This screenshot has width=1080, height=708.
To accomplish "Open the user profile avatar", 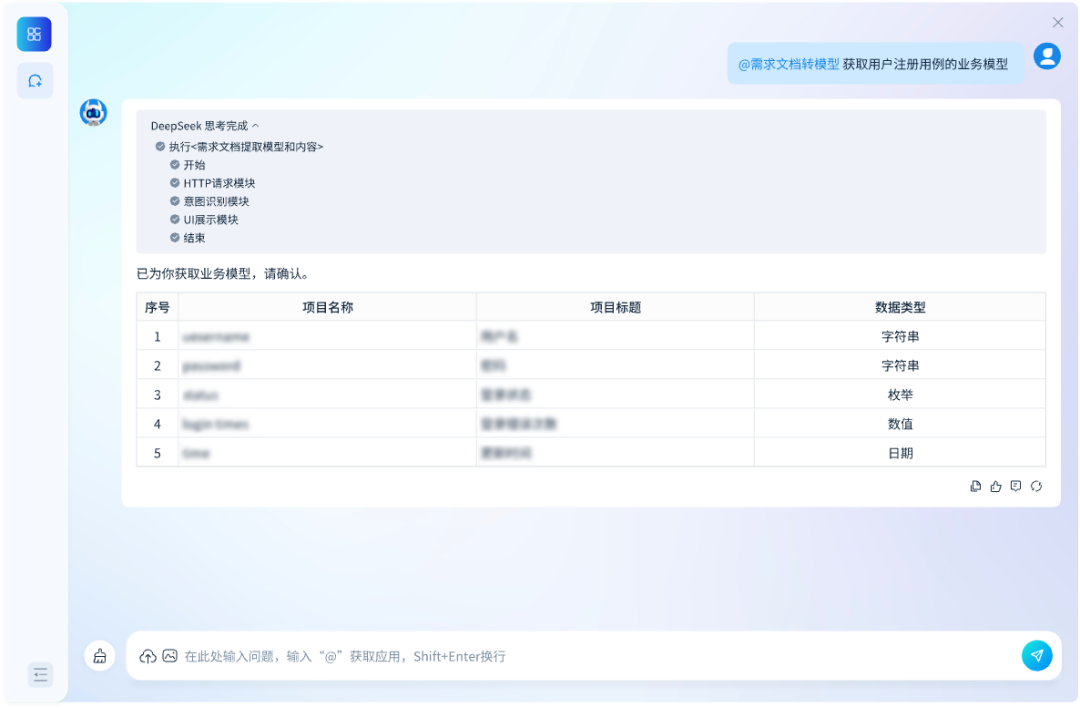I will 1047,56.
